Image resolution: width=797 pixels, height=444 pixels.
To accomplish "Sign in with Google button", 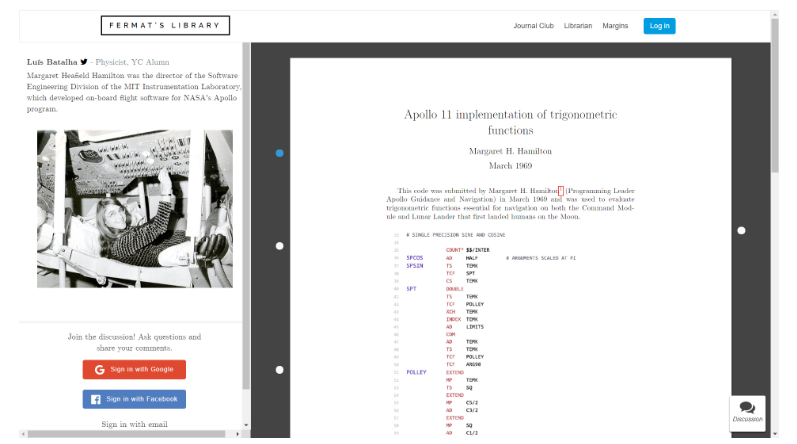I will click(x=134, y=369).
